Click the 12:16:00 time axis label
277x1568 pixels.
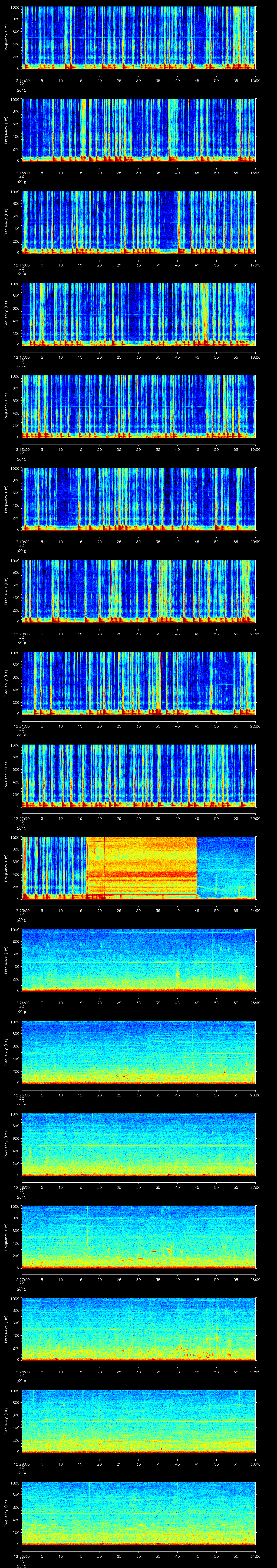click(x=21, y=265)
